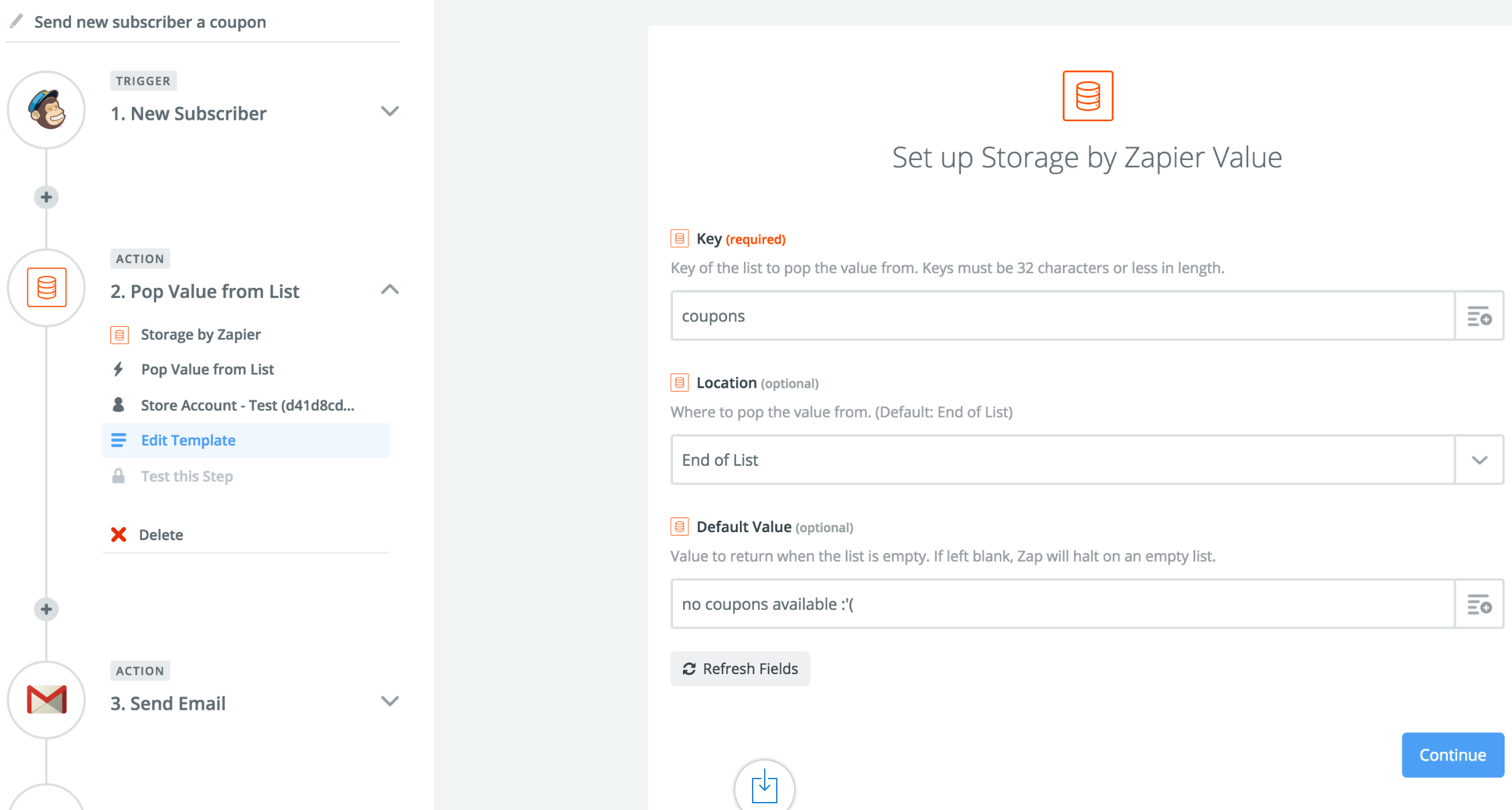Image resolution: width=1512 pixels, height=810 pixels.
Task: Click the Gmail step icon
Action: click(46, 700)
